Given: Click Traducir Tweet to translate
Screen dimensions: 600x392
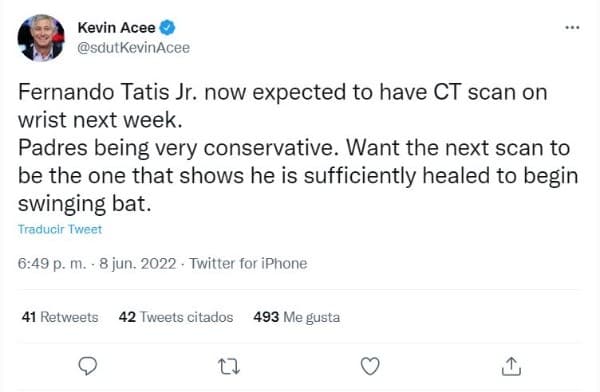Looking at the screenshot, I should click(60, 229).
